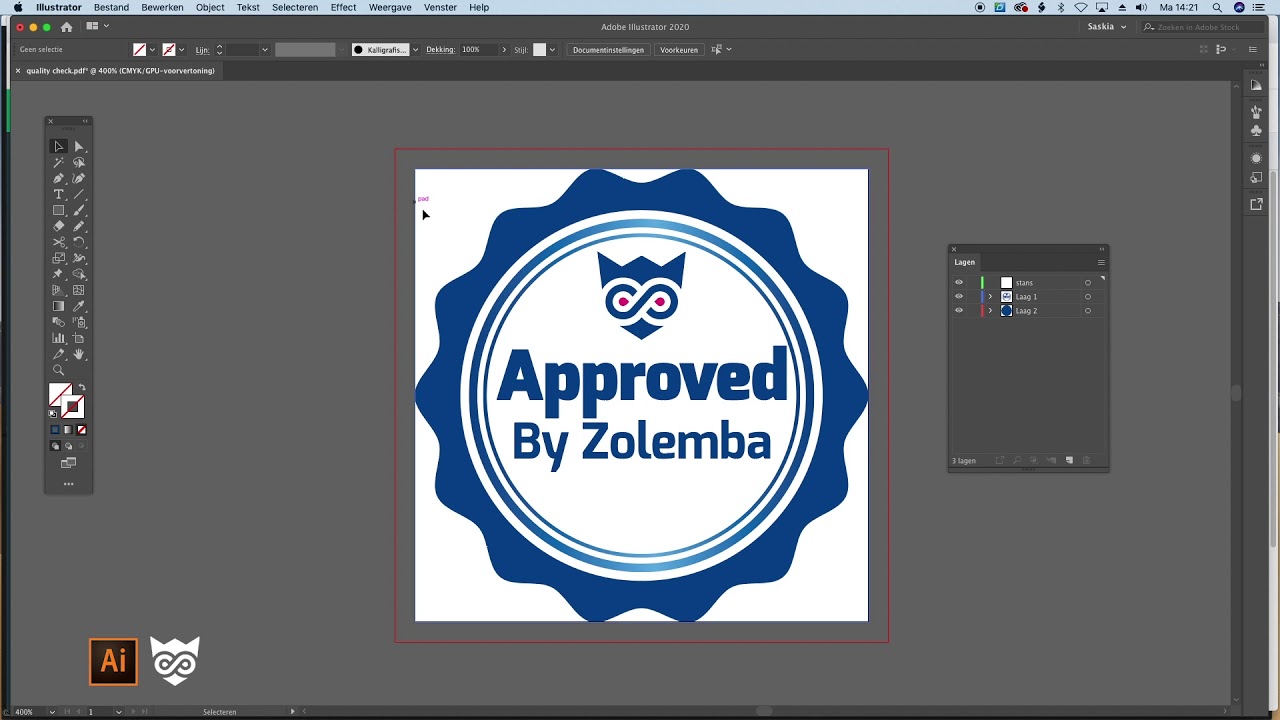Select the Gradient tool
The image size is (1280, 720).
(x=59, y=306)
